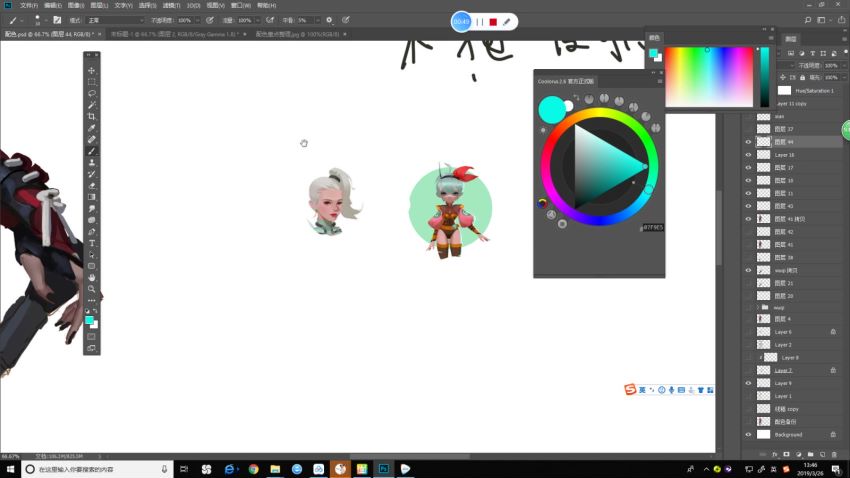850x478 pixels.
Task: Select the Lasso tool
Action: click(x=92, y=93)
